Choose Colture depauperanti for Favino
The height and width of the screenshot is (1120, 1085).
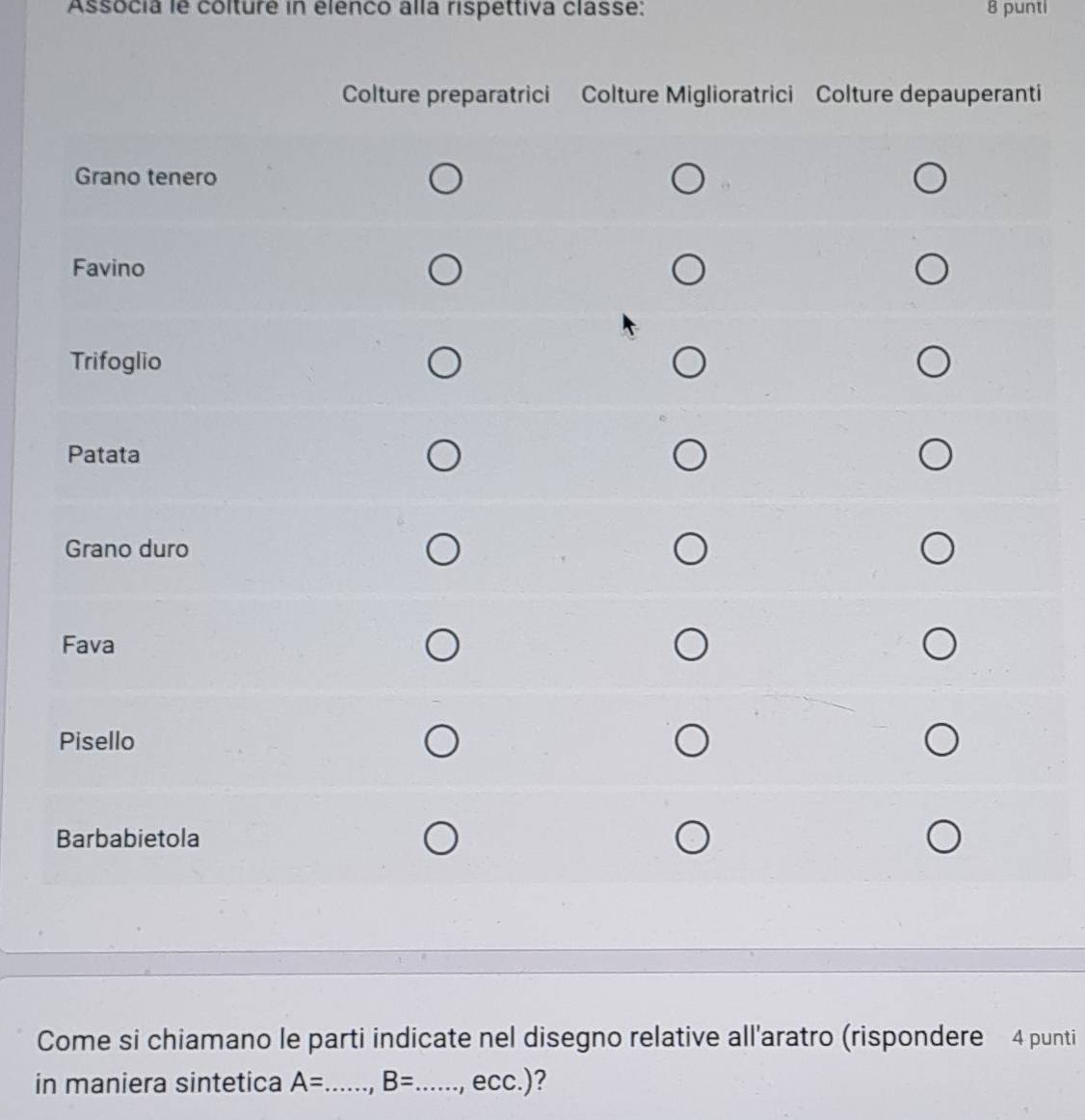(x=931, y=271)
